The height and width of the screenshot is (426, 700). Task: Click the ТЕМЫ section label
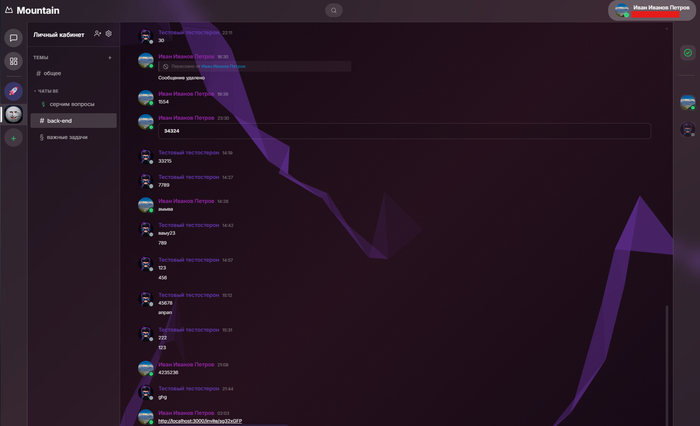coord(41,58)
